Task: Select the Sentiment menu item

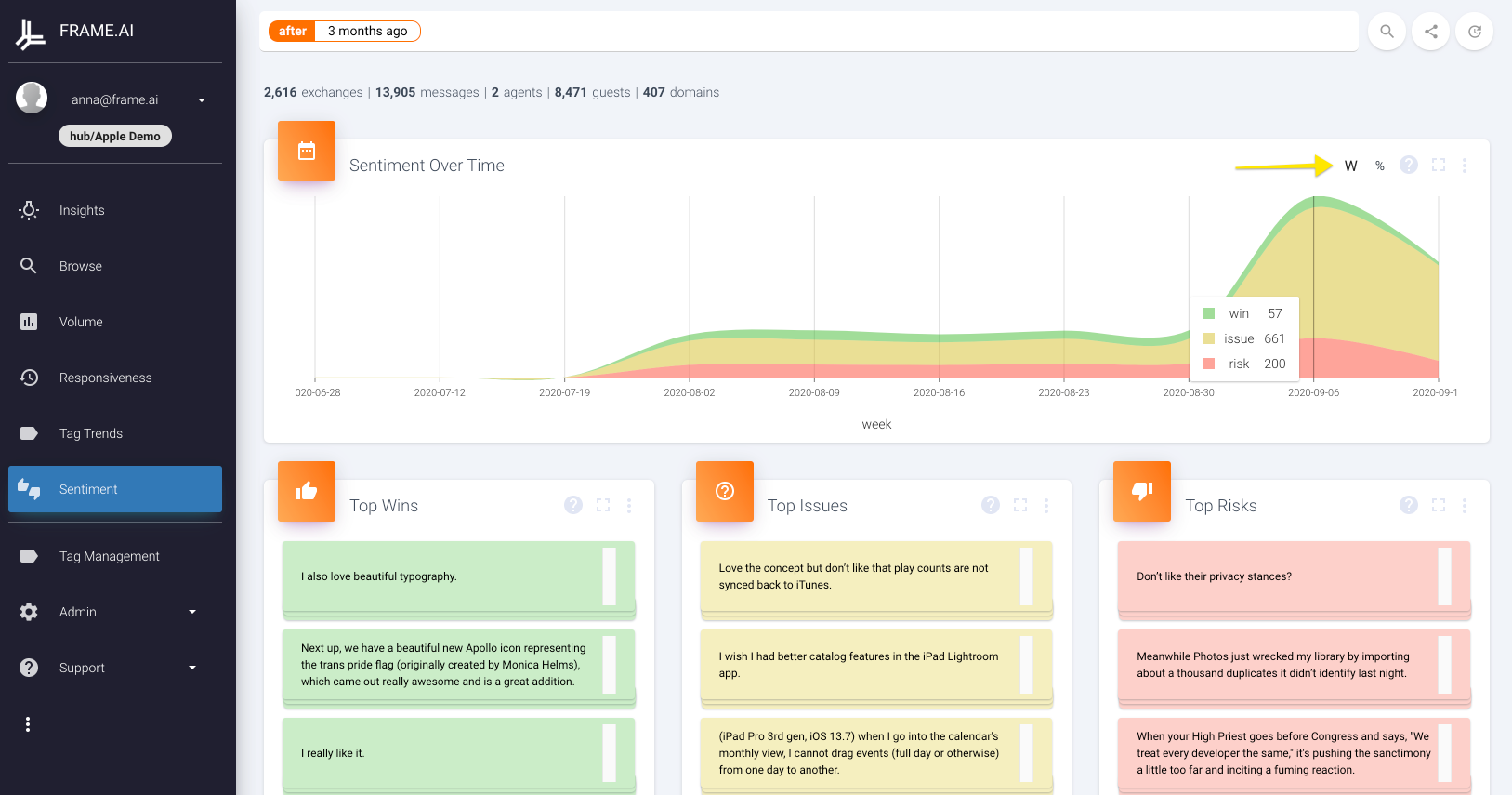Action: click(115, 489)
